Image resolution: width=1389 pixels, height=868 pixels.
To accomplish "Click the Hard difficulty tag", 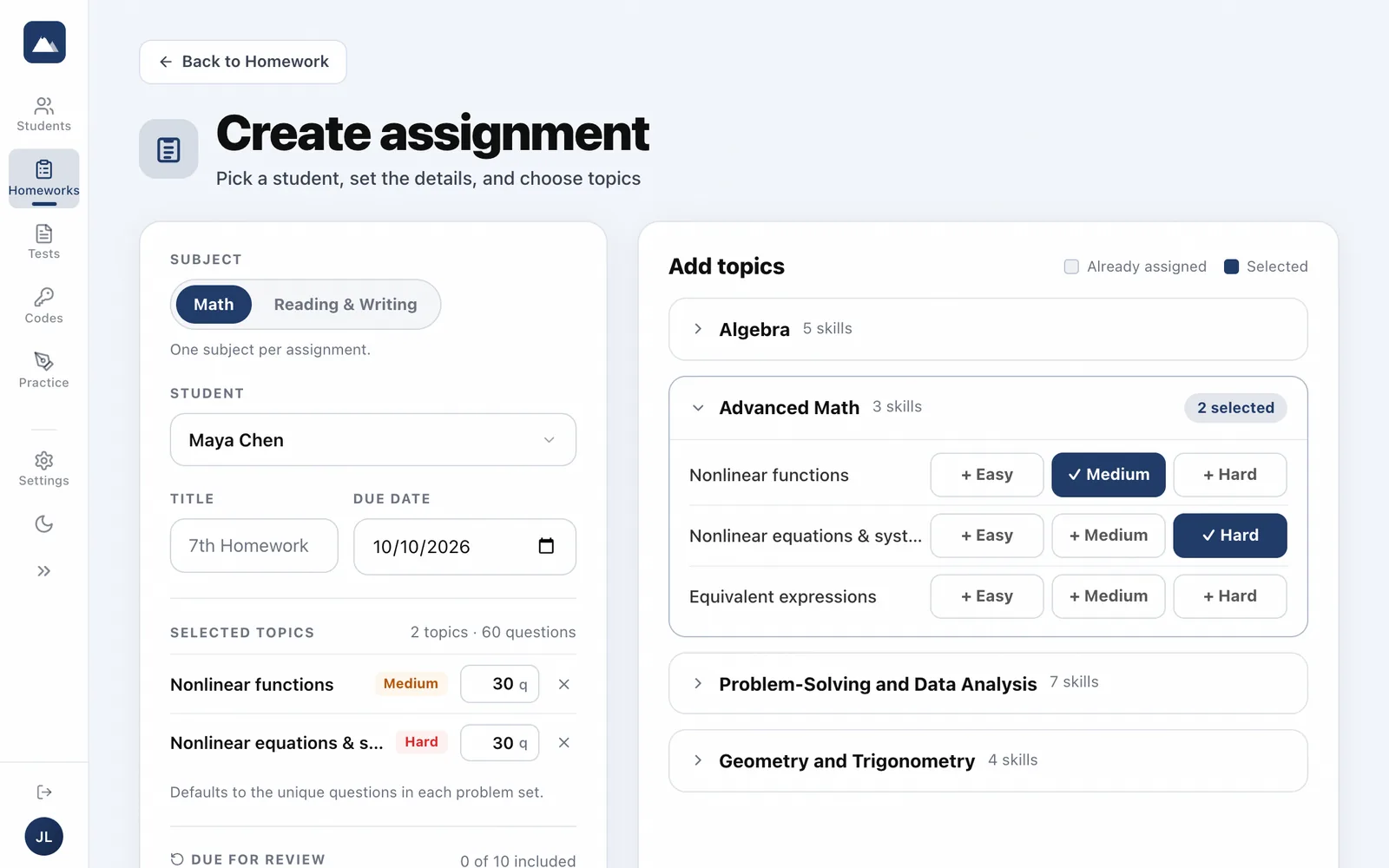I will click(x=421, y=742).
